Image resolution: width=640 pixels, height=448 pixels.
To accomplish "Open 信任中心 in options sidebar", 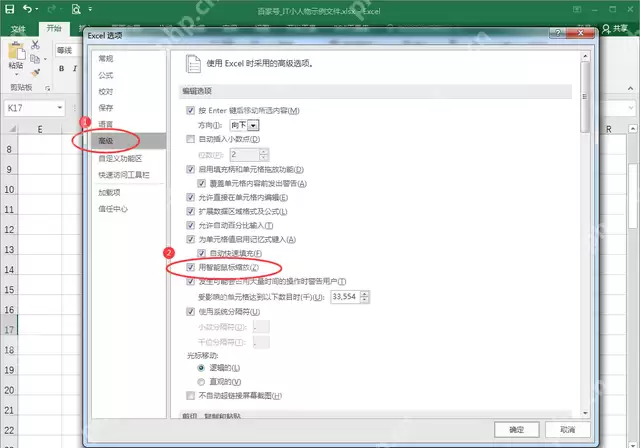I will coord(113,209).
